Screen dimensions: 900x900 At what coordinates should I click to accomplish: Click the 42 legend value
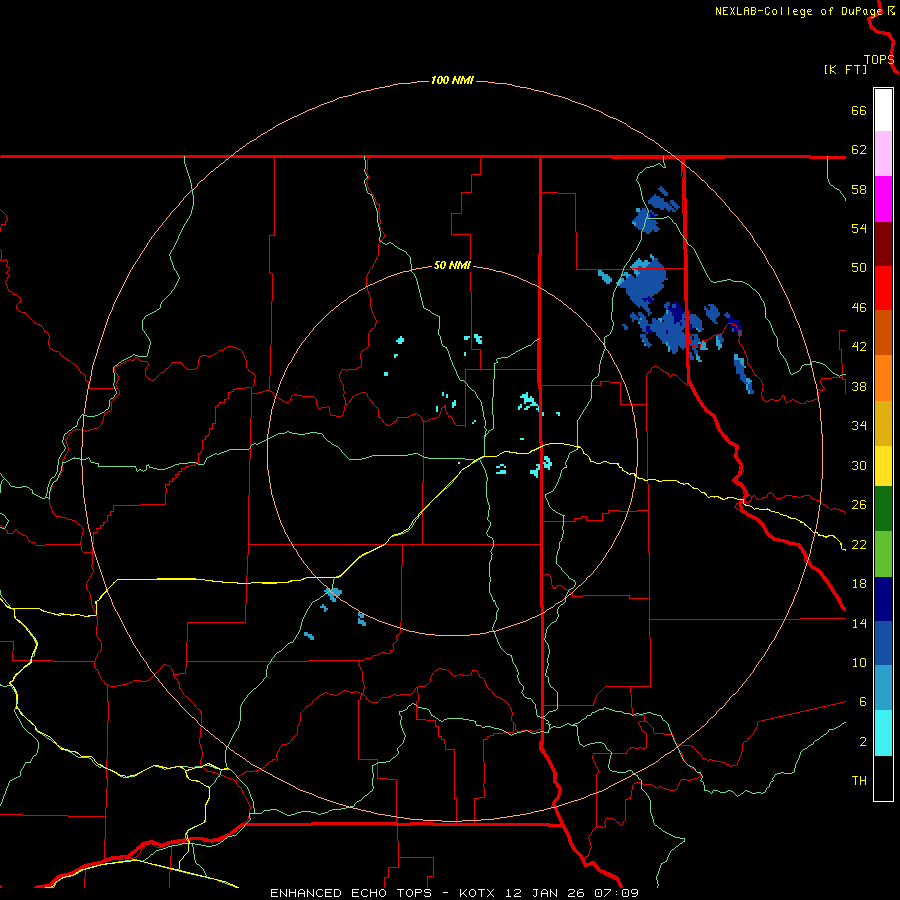click(859, 347)
